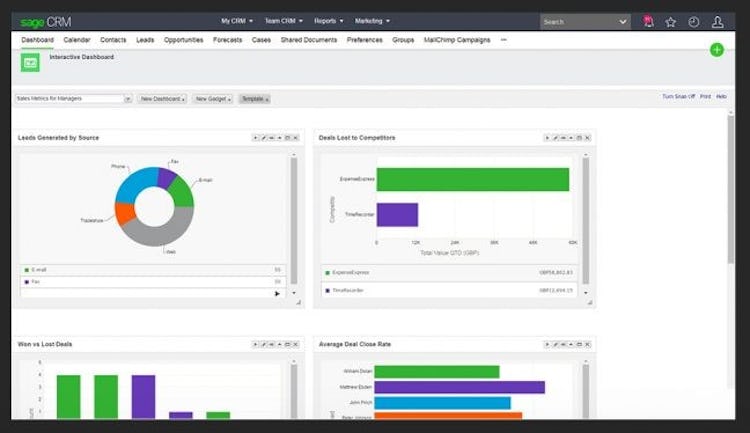
Task: Switch to the Contacts tab
Action: click(113, 40)
